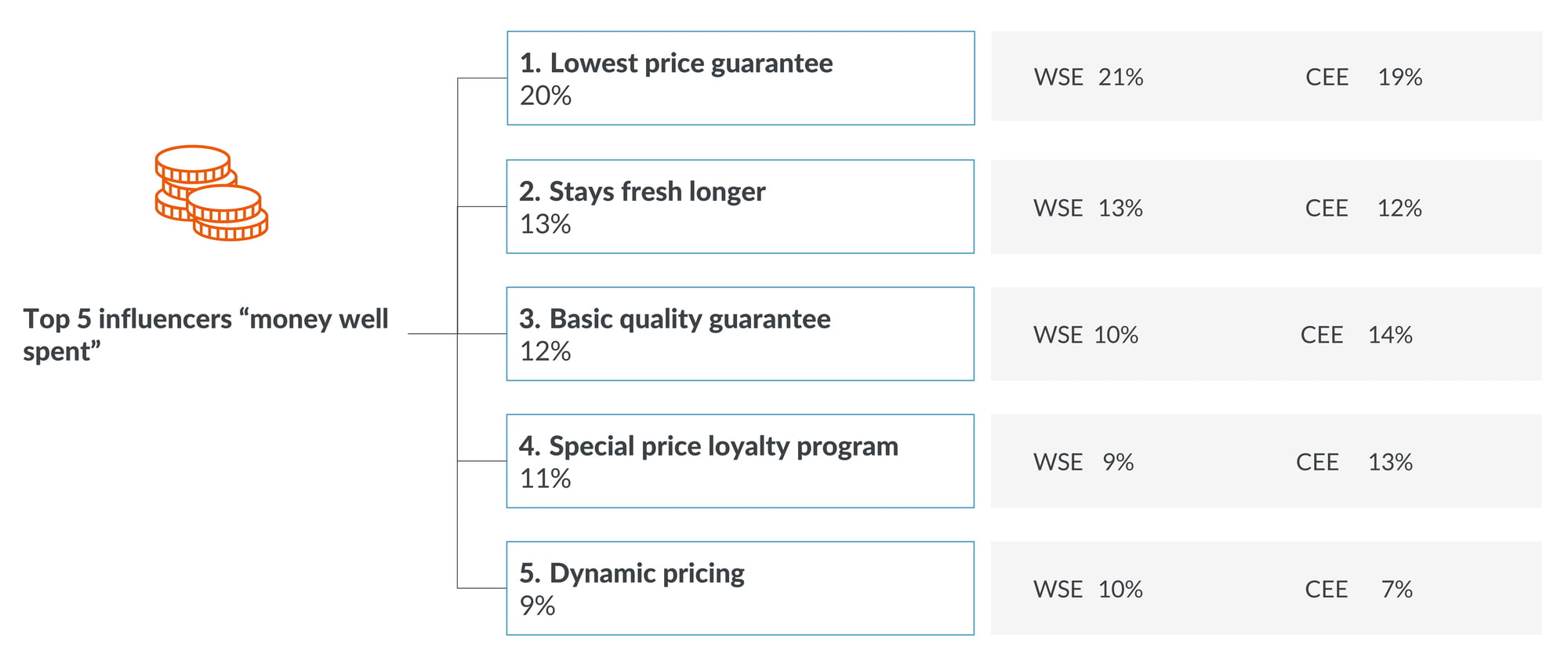The width and height of the screenshot is (1568, 661).
Task: Select the 'Special price loyalty program' box
Action: pyautogui.click(x=740, y=461)
